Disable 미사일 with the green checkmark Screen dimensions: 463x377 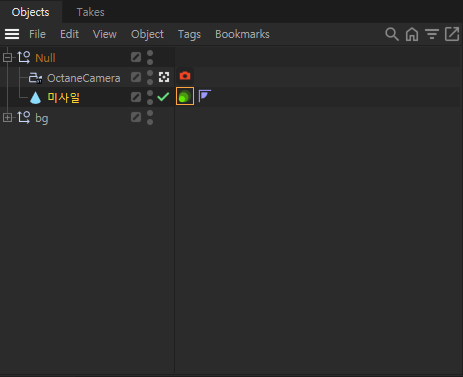click(163, 97)
